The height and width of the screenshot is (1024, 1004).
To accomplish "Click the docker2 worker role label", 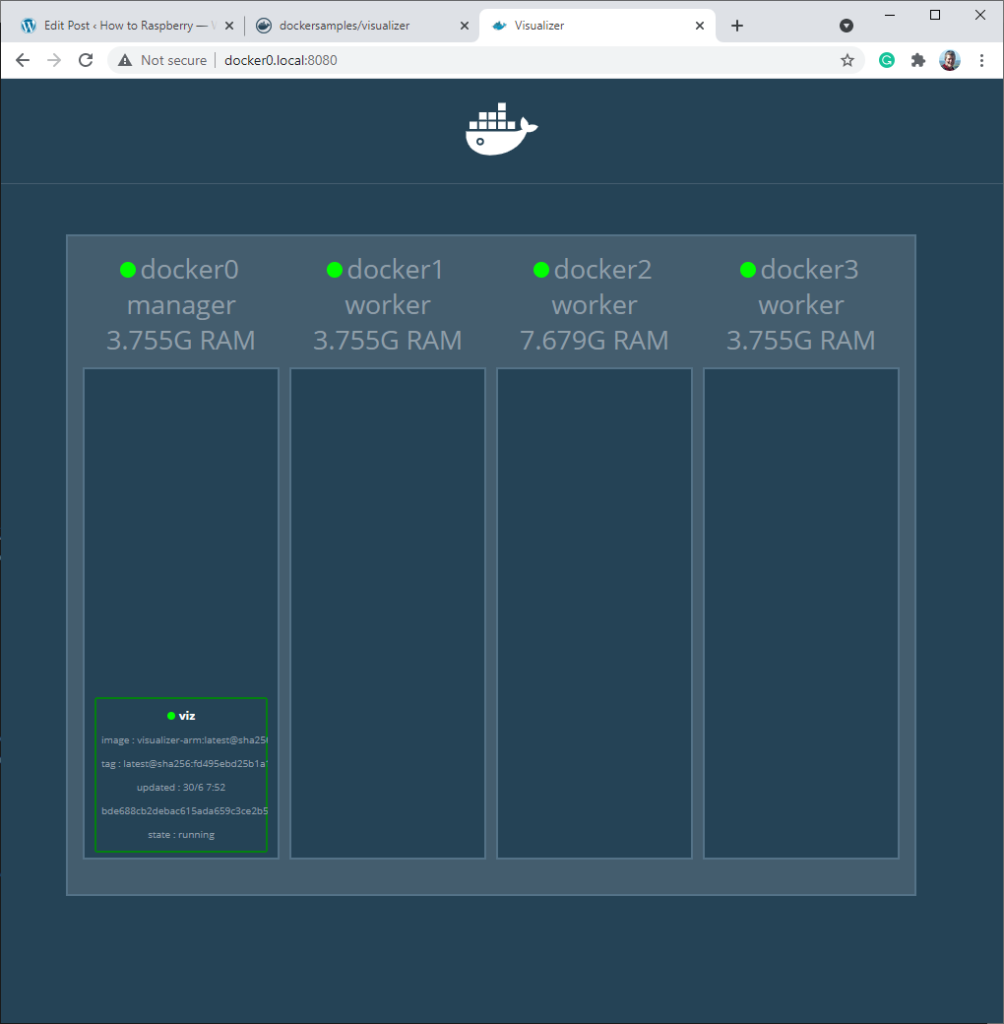I will [x=594, y=305].
